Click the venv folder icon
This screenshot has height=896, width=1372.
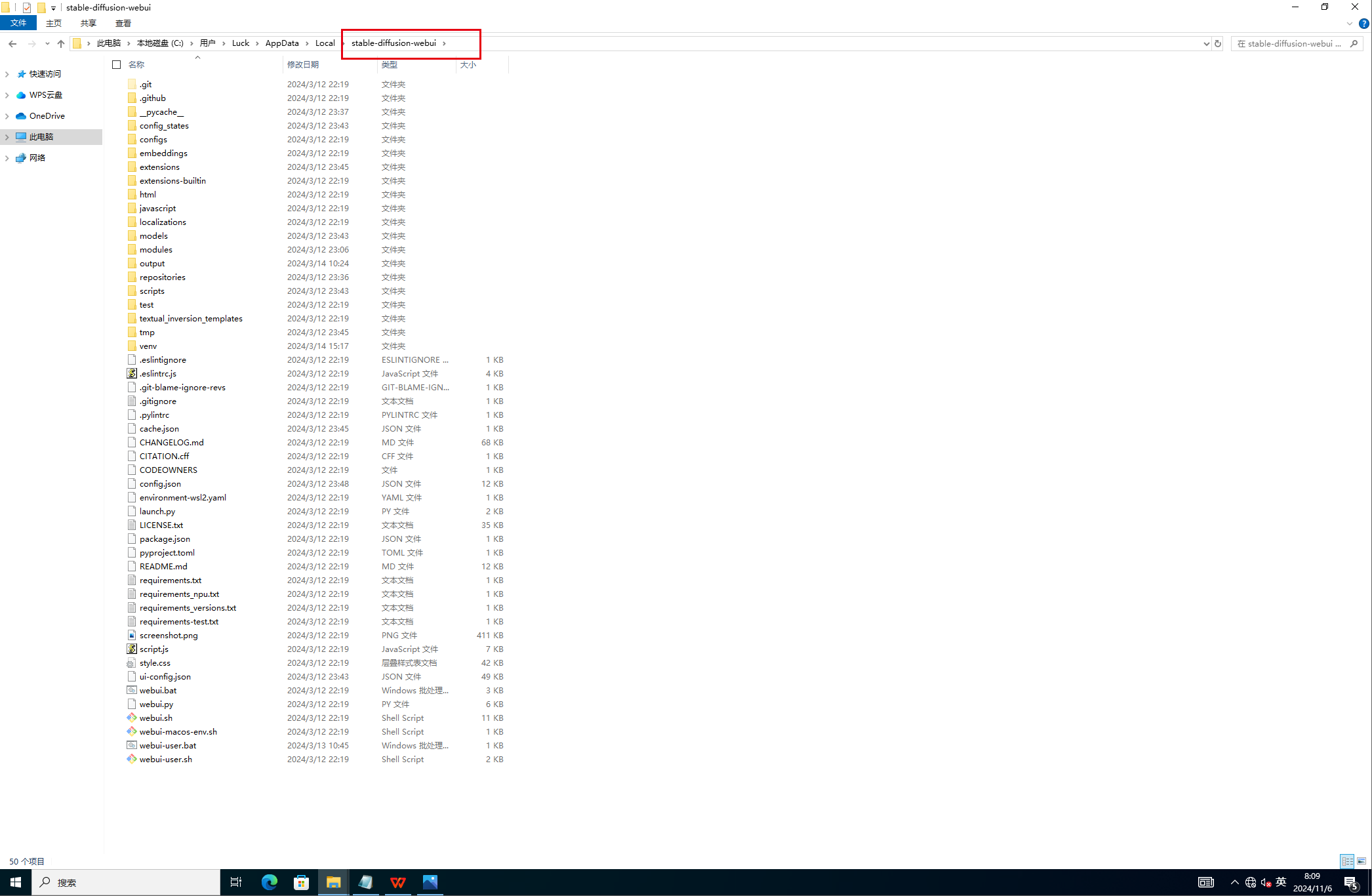coord(132,346)
